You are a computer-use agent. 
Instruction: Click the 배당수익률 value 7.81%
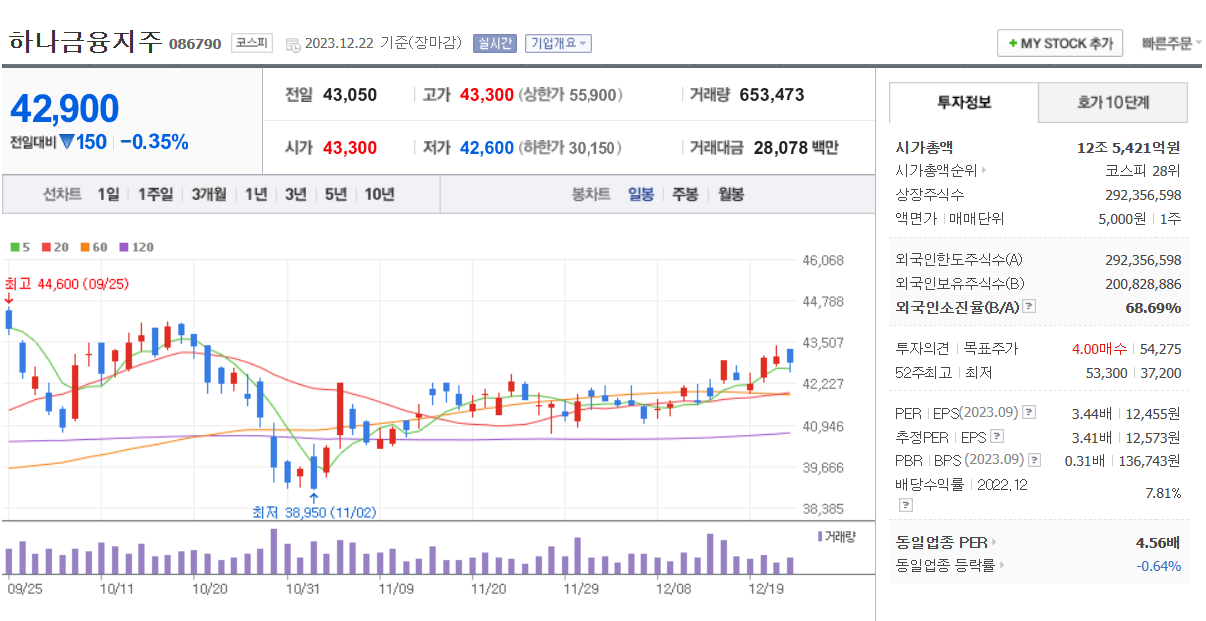(x=1163, y=493)
